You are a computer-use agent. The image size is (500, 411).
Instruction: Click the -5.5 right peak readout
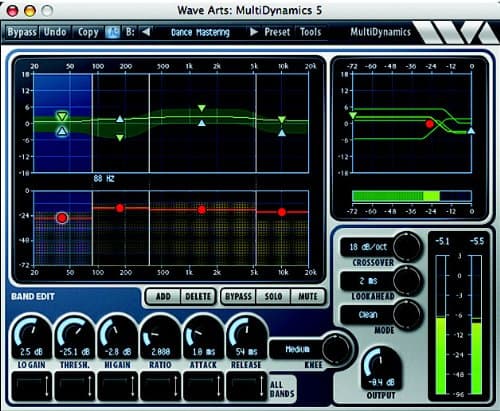click(476, 241)
